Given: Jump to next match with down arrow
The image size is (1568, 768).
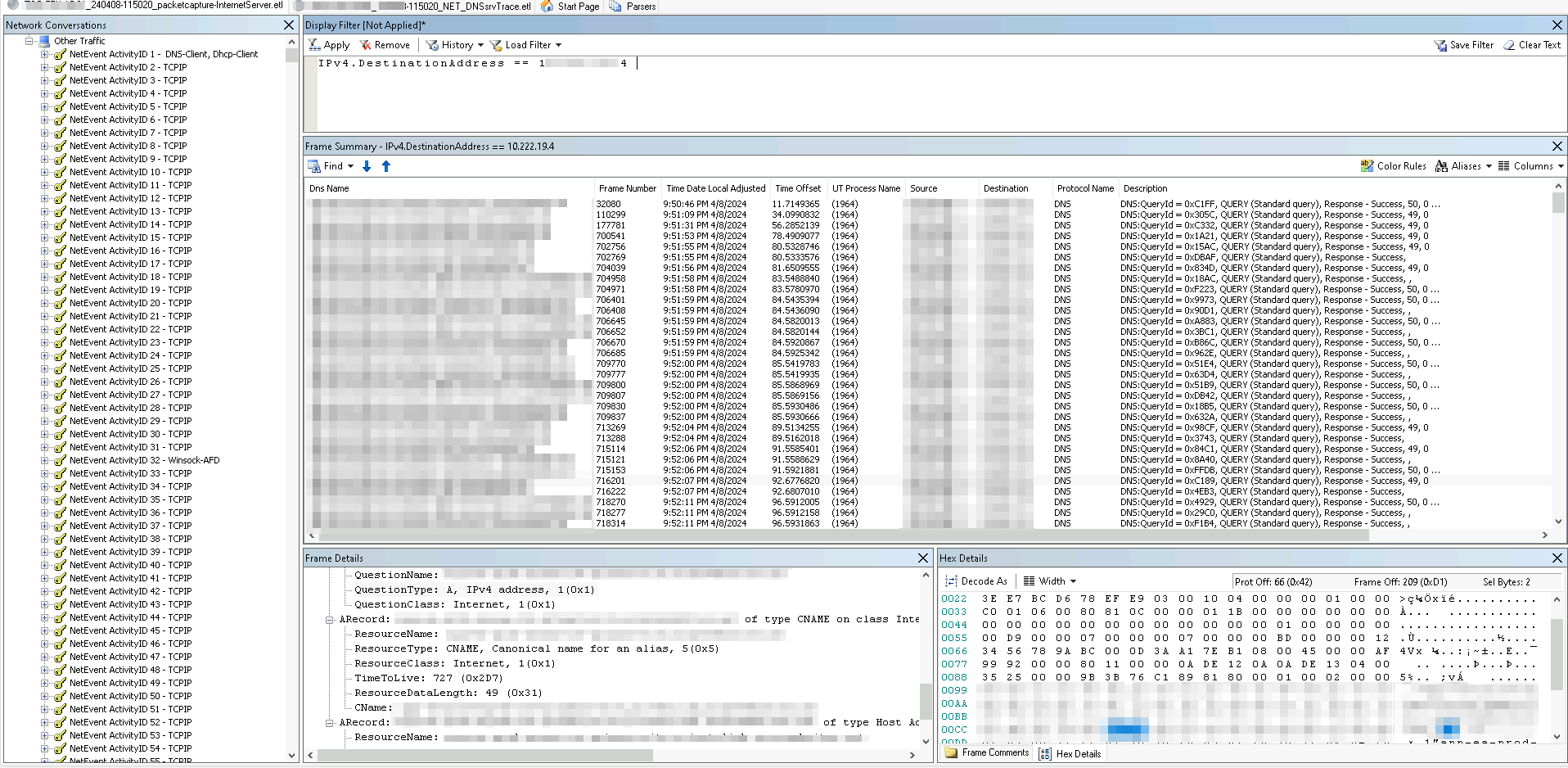Looking at the screenshot, I should [367, 166].
